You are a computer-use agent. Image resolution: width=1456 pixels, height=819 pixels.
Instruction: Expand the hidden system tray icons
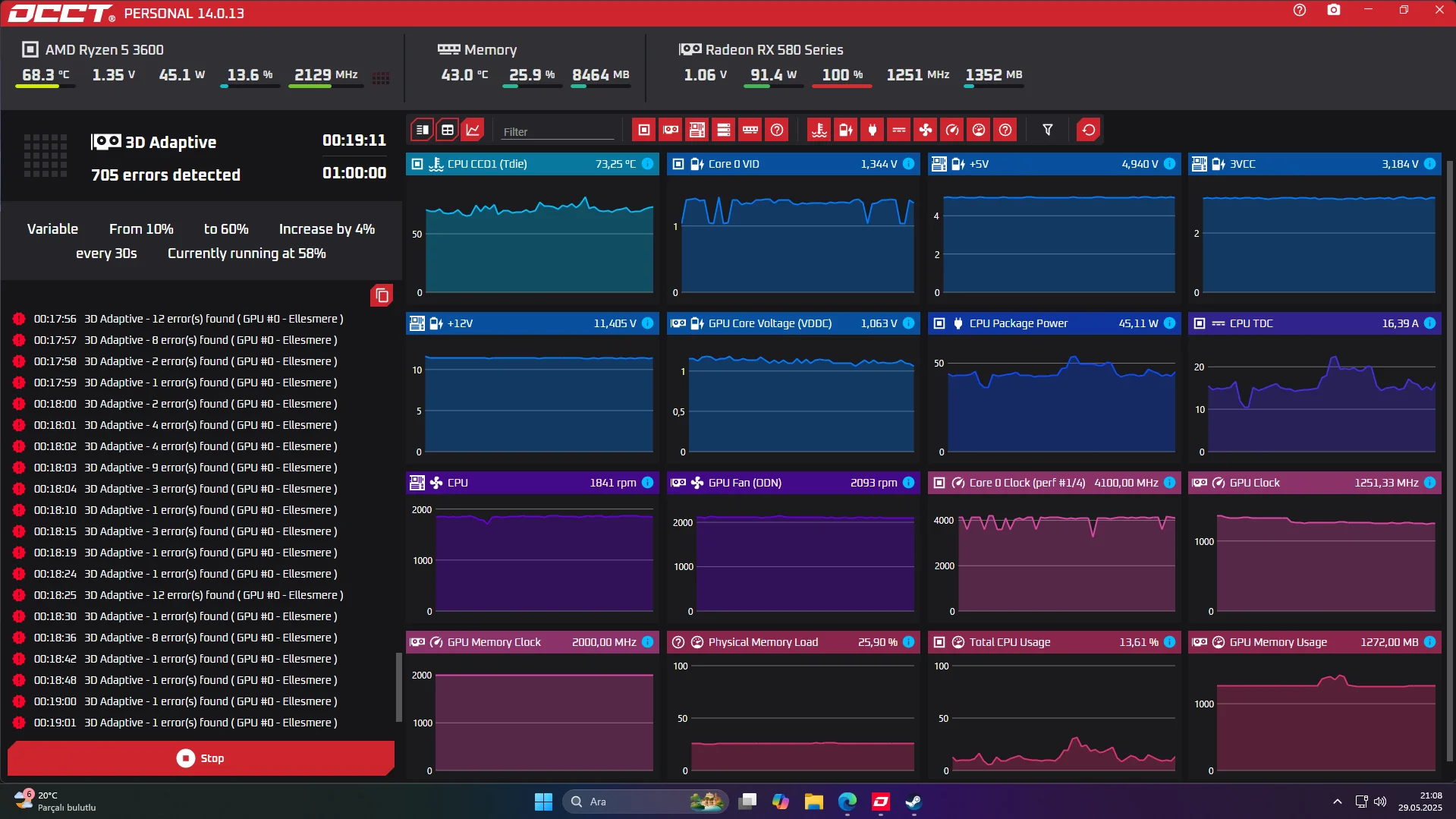point(1338,802)
